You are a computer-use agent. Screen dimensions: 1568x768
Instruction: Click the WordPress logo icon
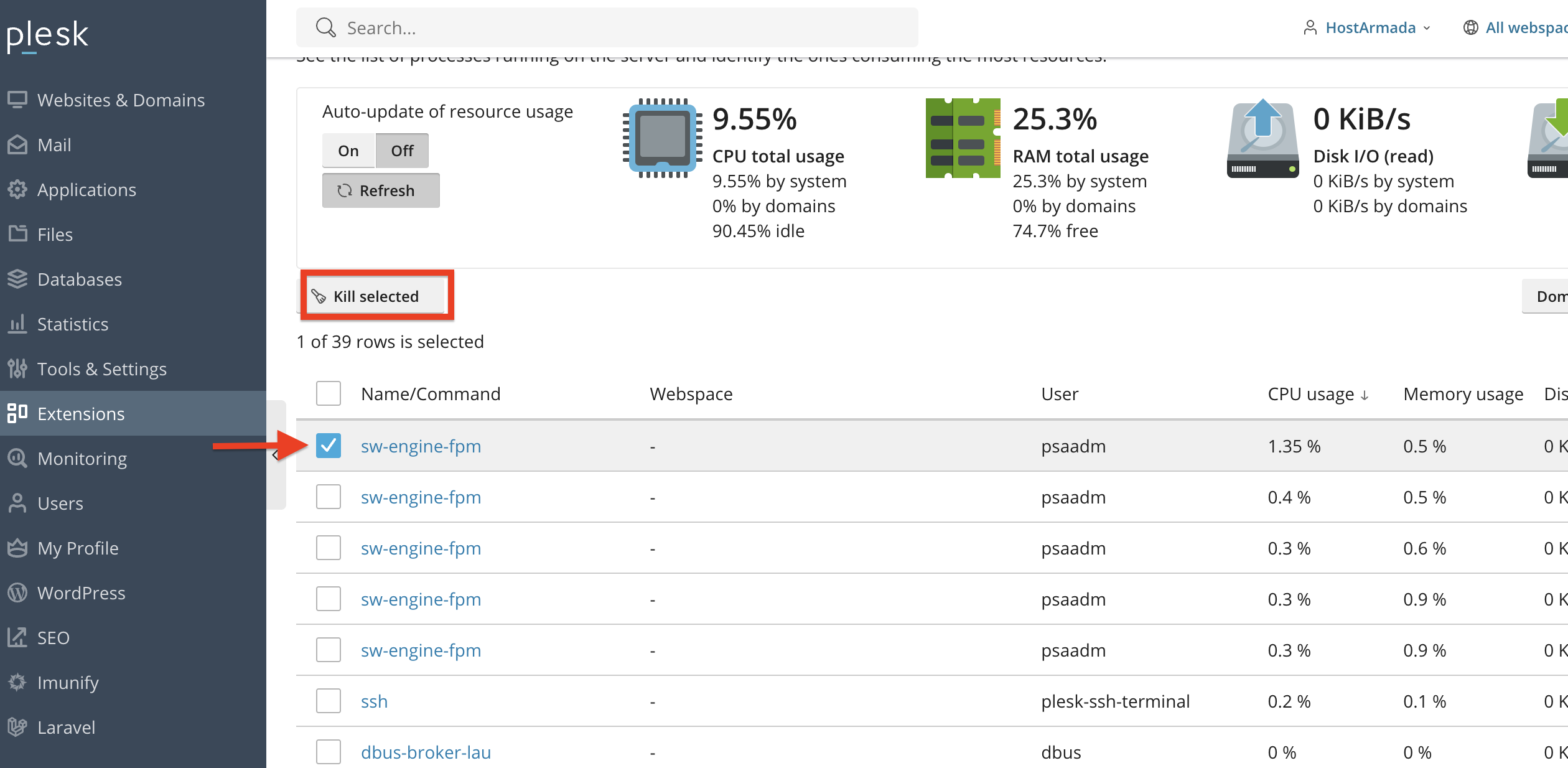(17, 592)
